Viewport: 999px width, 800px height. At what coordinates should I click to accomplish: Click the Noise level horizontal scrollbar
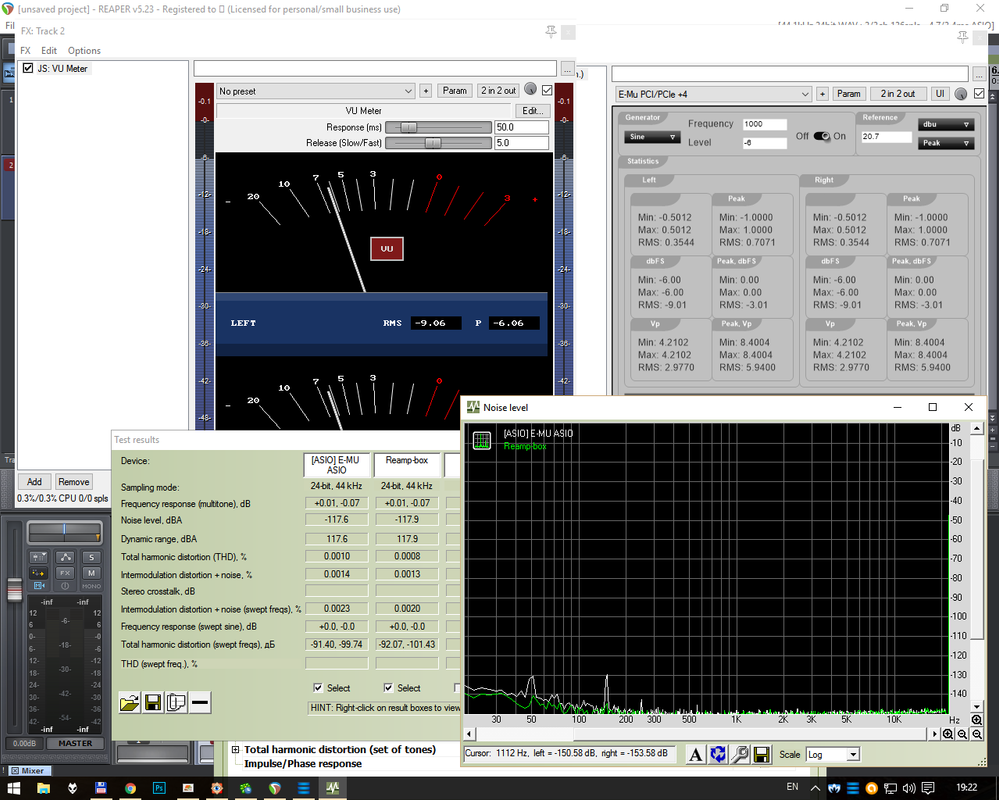pos(701,734)
